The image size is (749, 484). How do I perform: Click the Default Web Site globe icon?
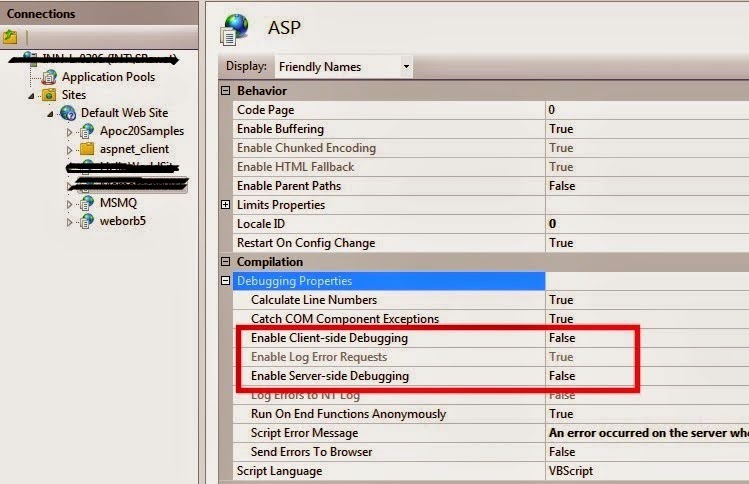tap(68, 113)
